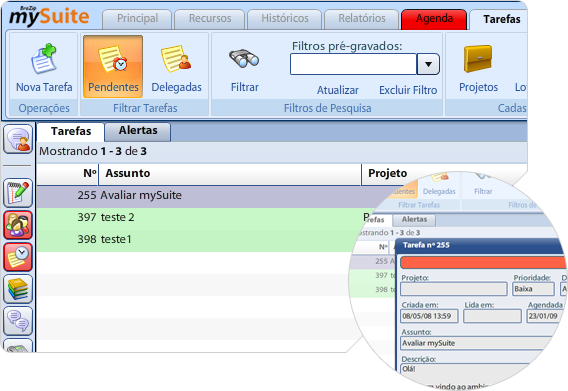Click the Filtros pré-gravados combo field
Viewport: 568px width, 391px height.
click(354, 64)
